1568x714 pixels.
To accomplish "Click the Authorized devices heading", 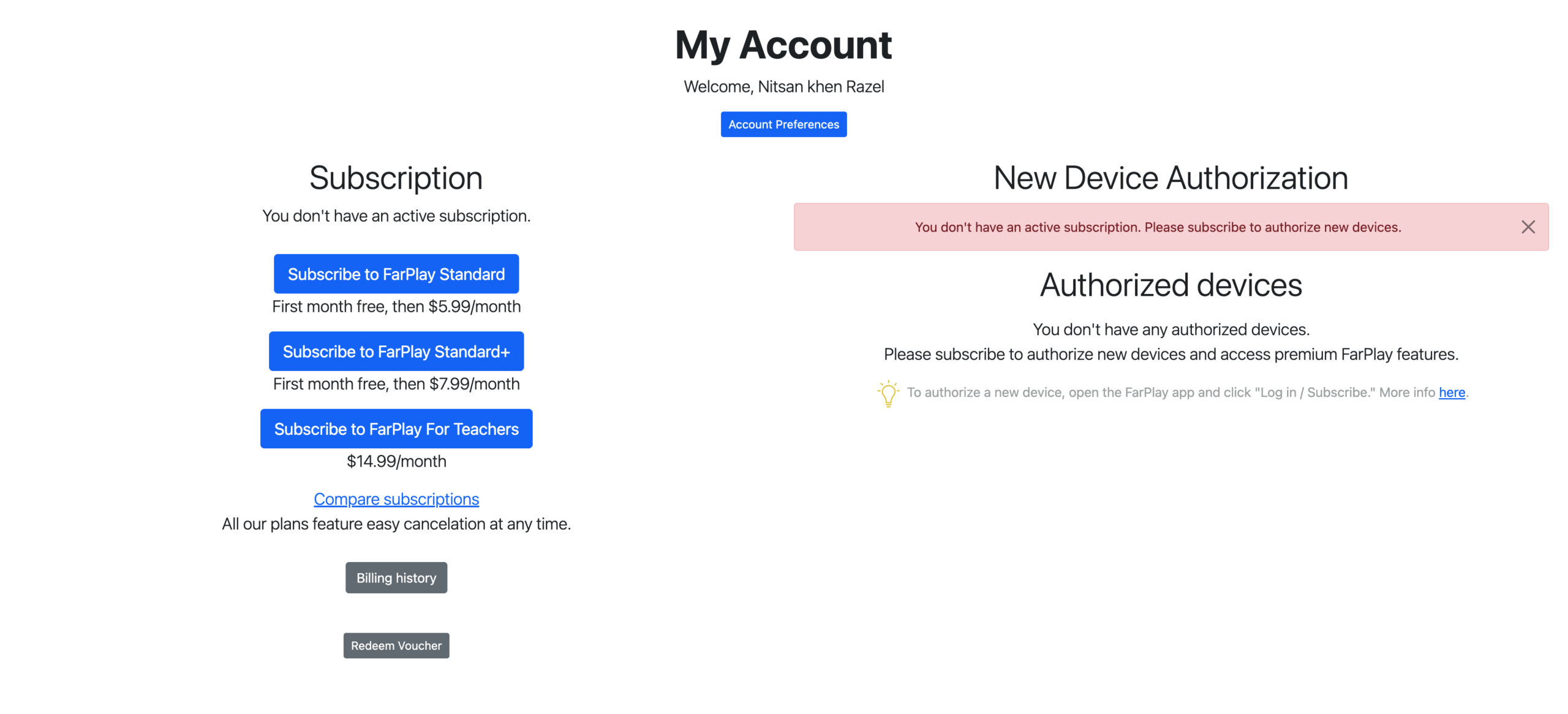I will pyautogui.click(x=1170, y=285).
